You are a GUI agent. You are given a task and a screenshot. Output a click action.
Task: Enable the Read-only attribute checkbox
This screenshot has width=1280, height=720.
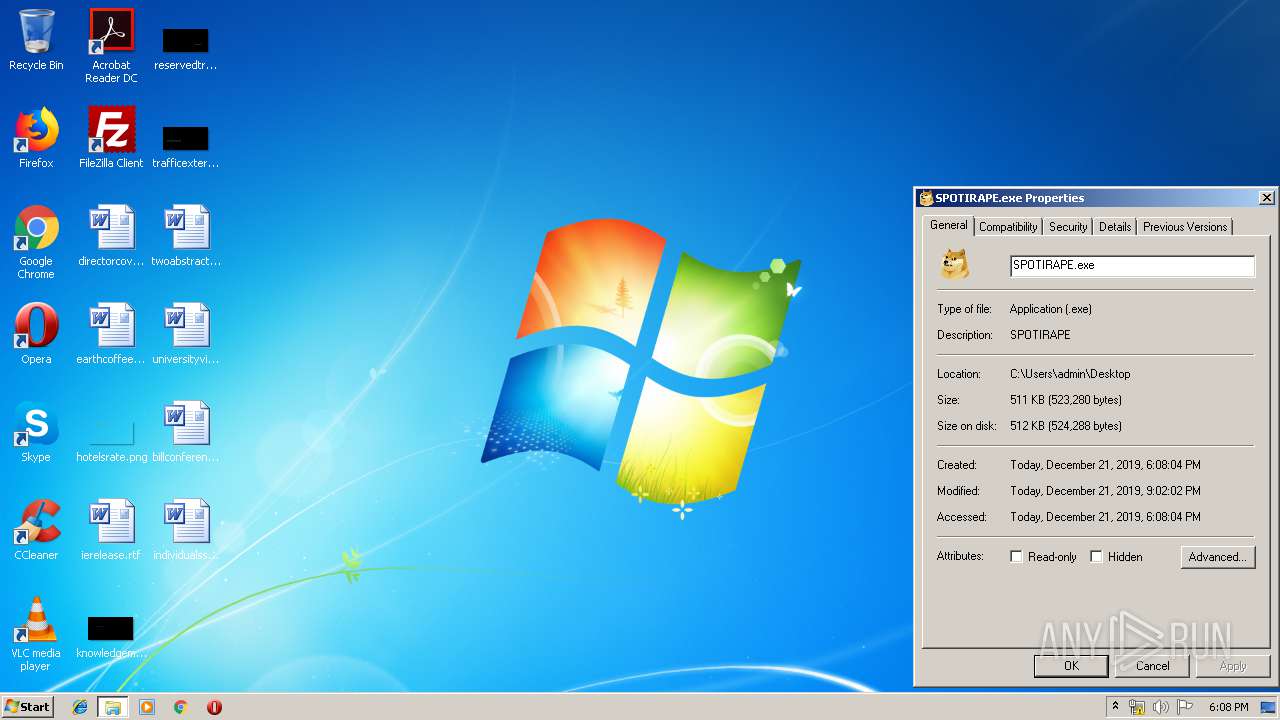point(1017,557)
